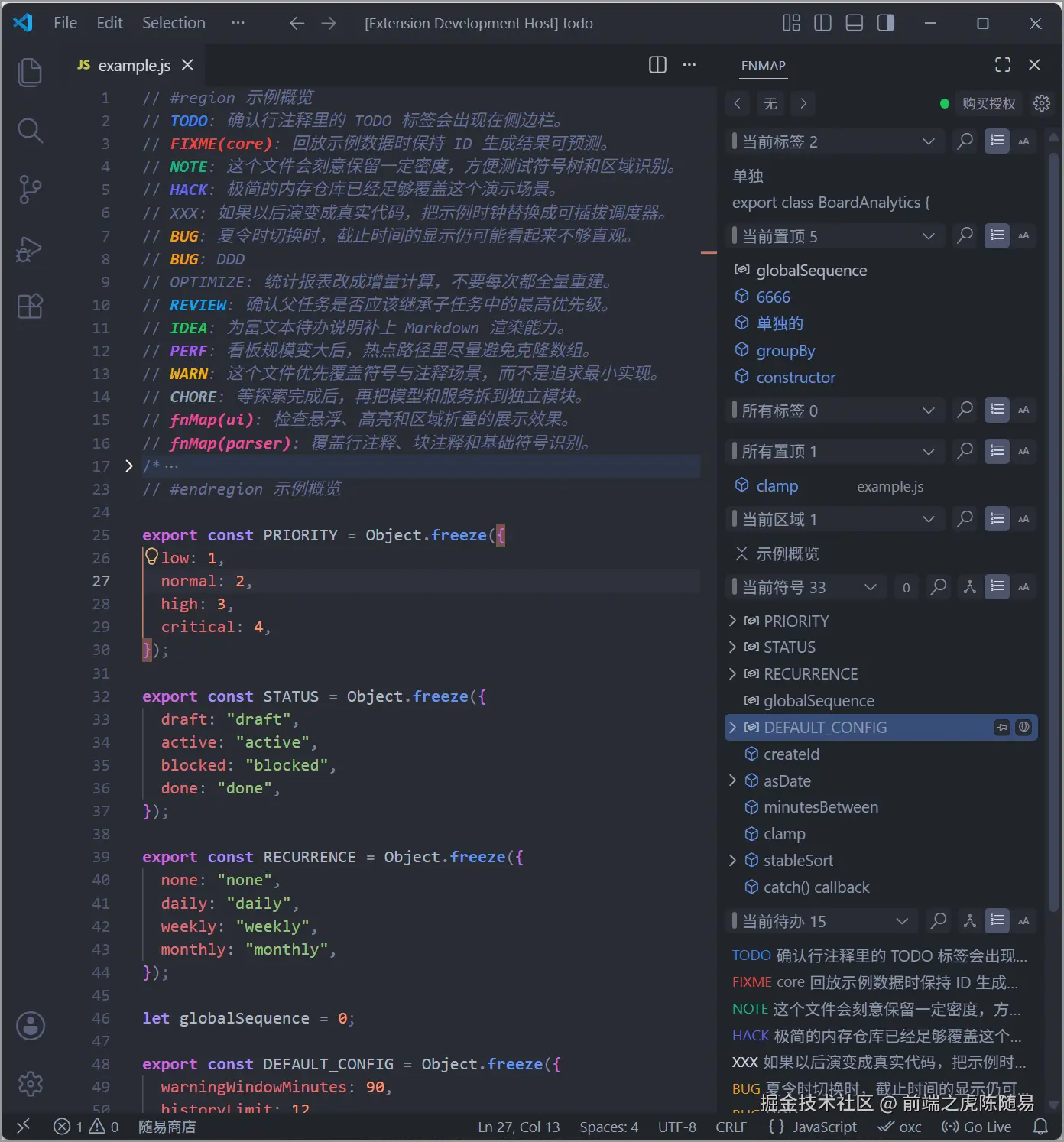Switch 当前符号 section to tree view icon
This screenshot has height=1142, width=1064.
click(x=970, y=587)
